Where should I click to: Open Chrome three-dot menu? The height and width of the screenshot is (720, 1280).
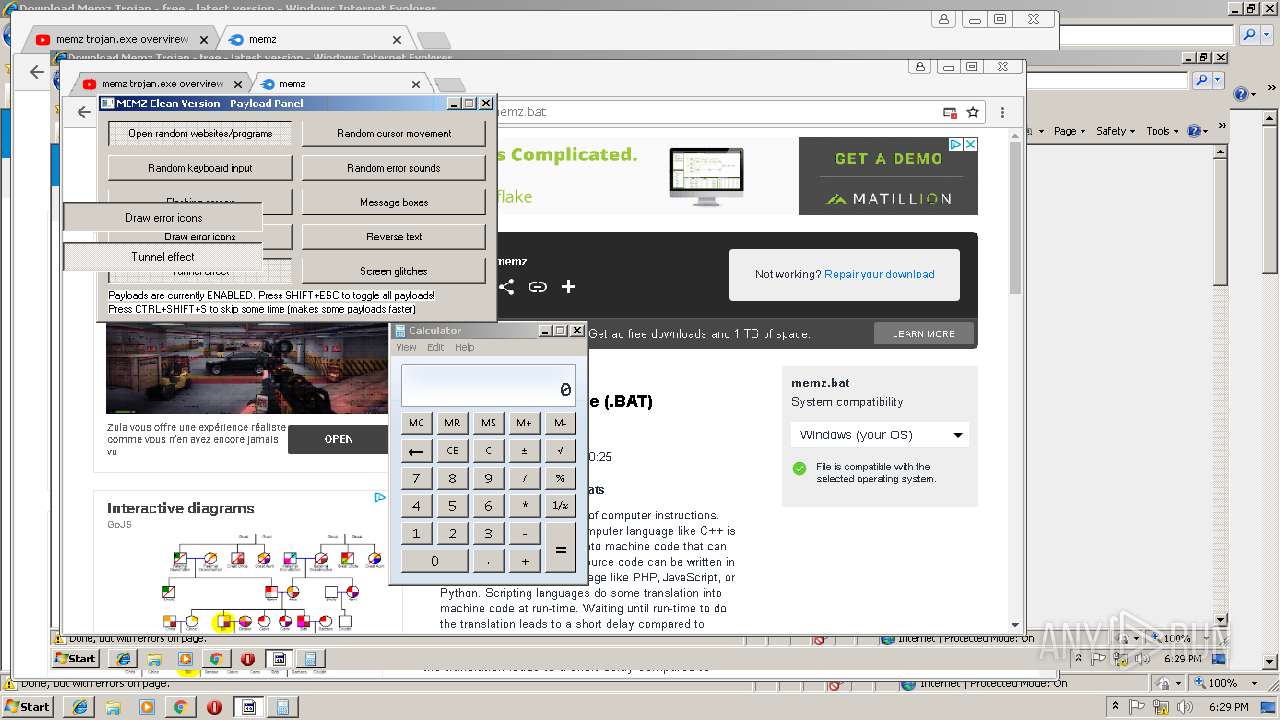[1002, 112]
